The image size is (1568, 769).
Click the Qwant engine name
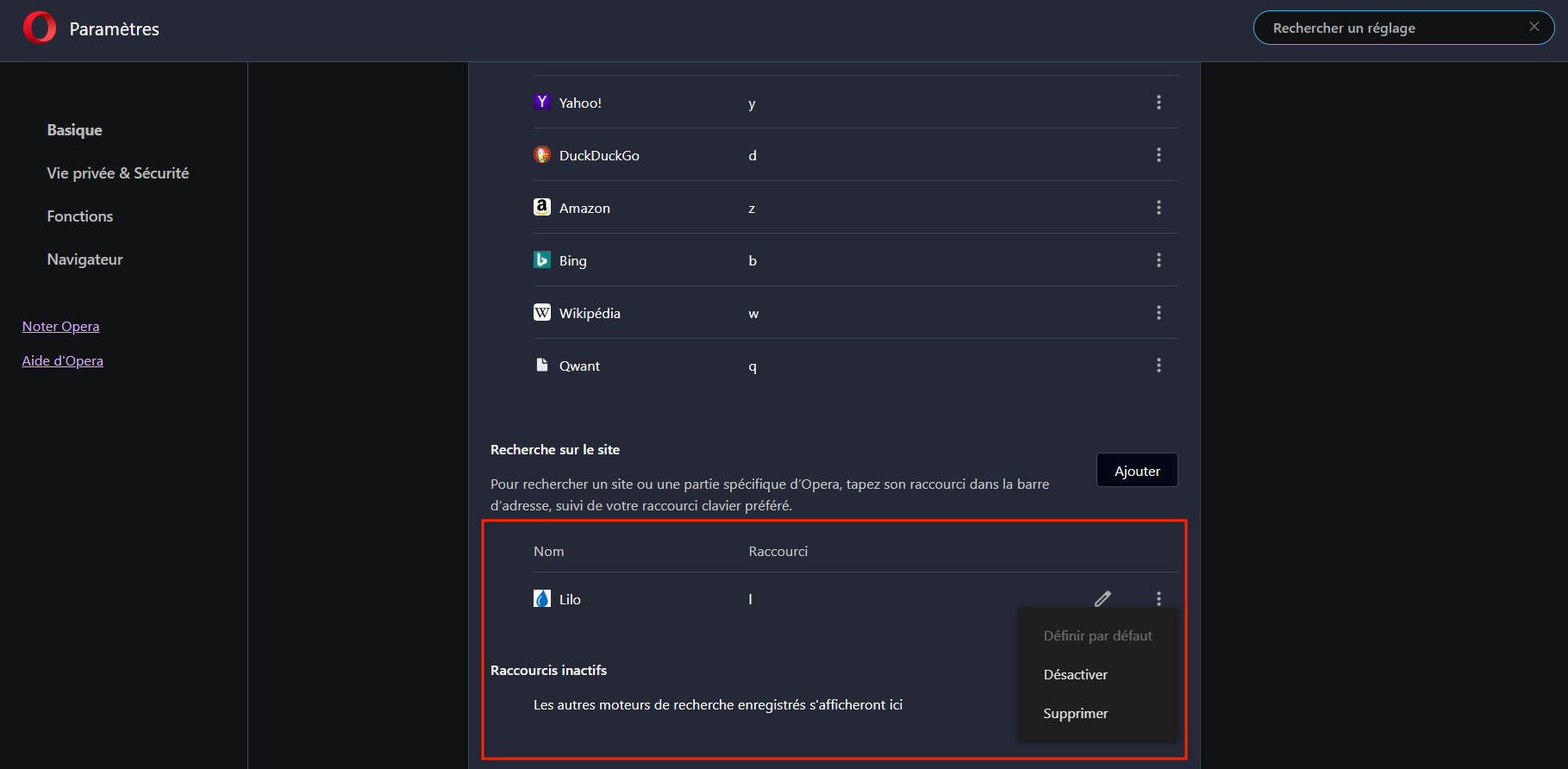[579, 366]
